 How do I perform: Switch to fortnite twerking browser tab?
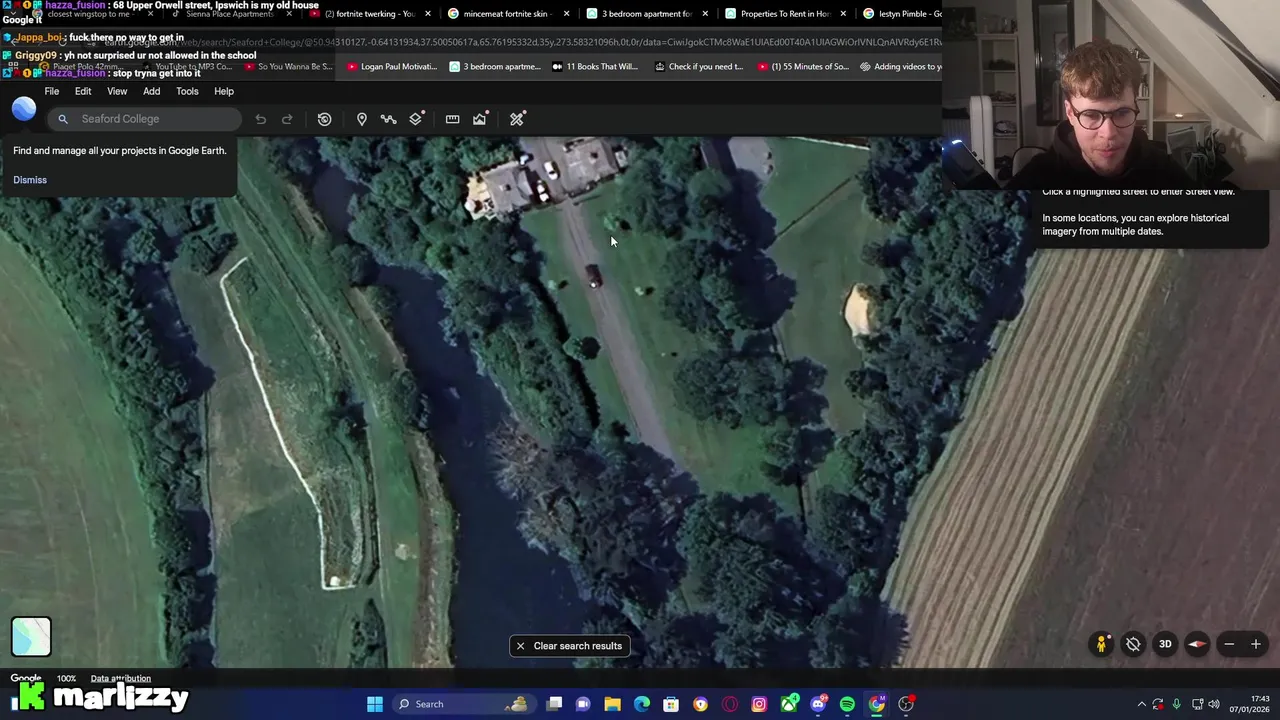coord(369,14)
